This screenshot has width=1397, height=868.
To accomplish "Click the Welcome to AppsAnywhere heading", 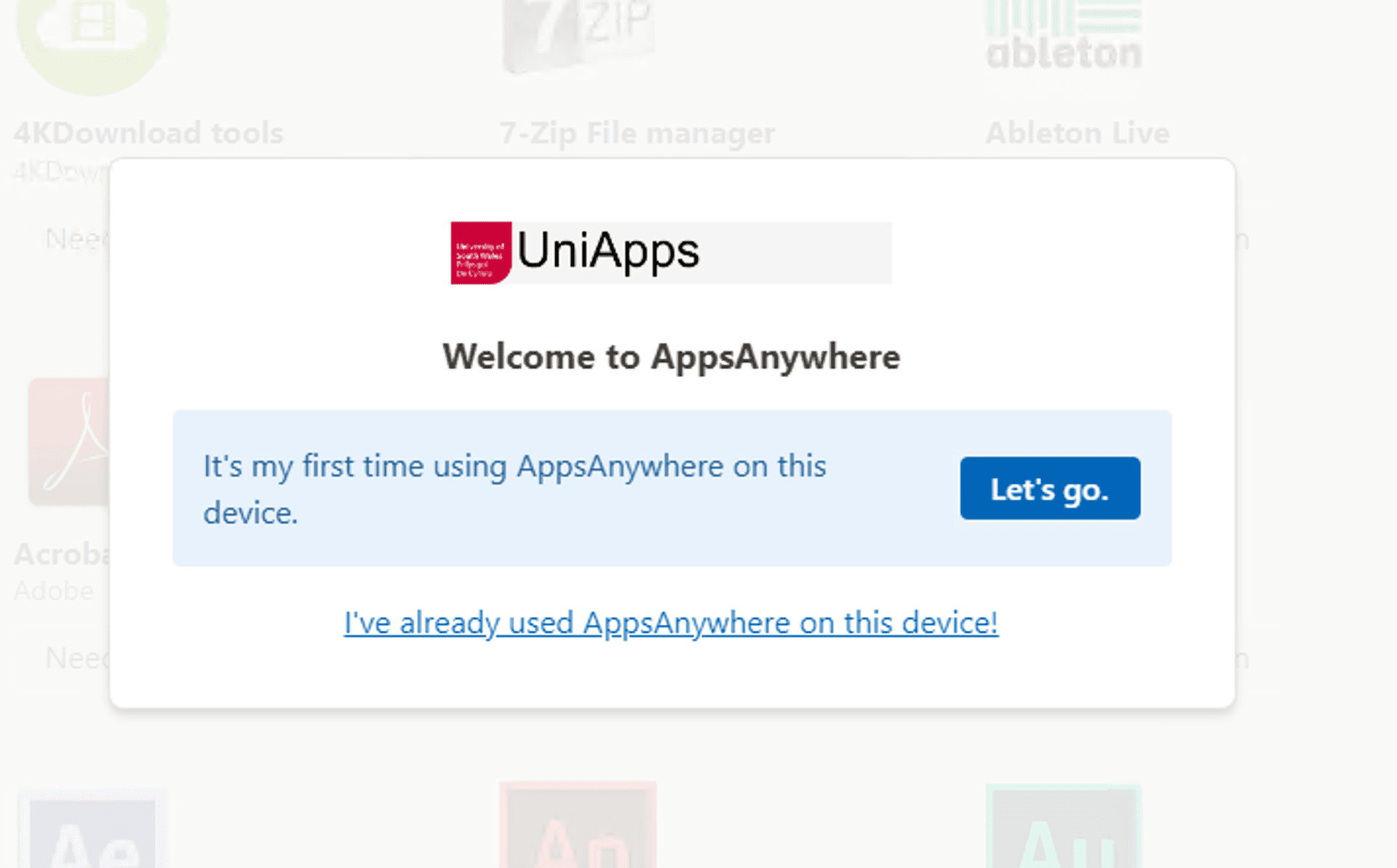I will 672,357.
